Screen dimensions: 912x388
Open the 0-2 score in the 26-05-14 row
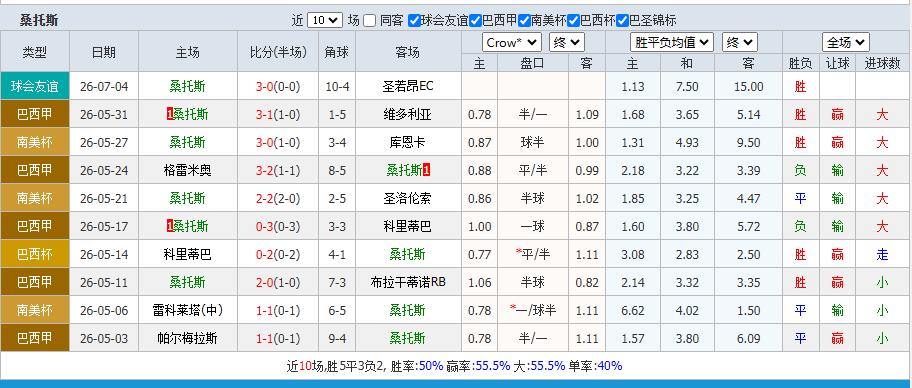[x=265, y=254]
